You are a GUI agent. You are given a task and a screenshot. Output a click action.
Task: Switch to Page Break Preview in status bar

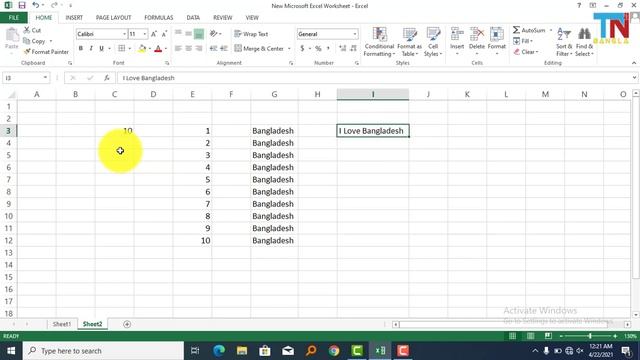pyautogui.click(x=548, y=336)
